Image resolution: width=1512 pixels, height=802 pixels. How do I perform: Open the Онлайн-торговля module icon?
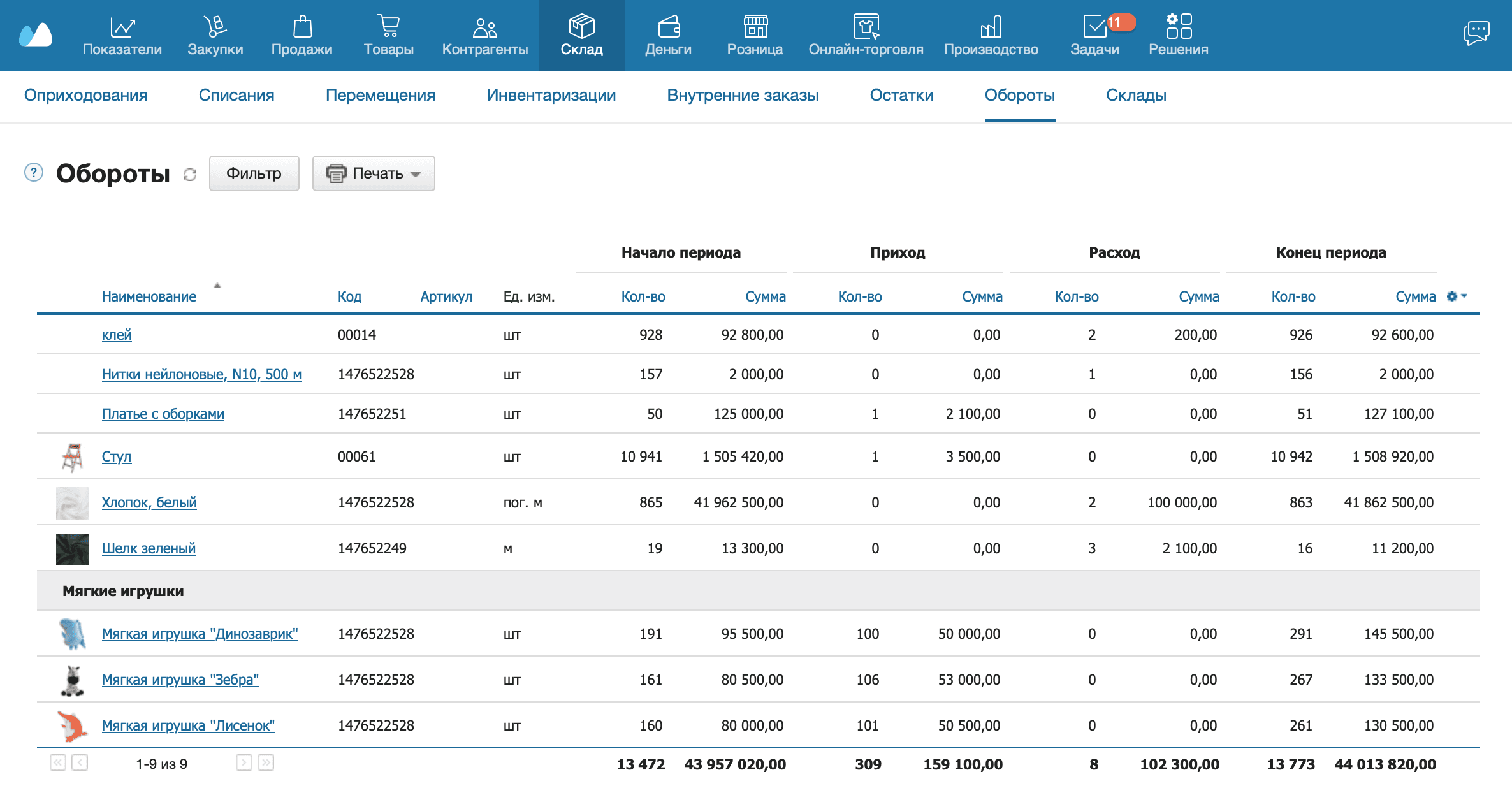click(866, 27)
